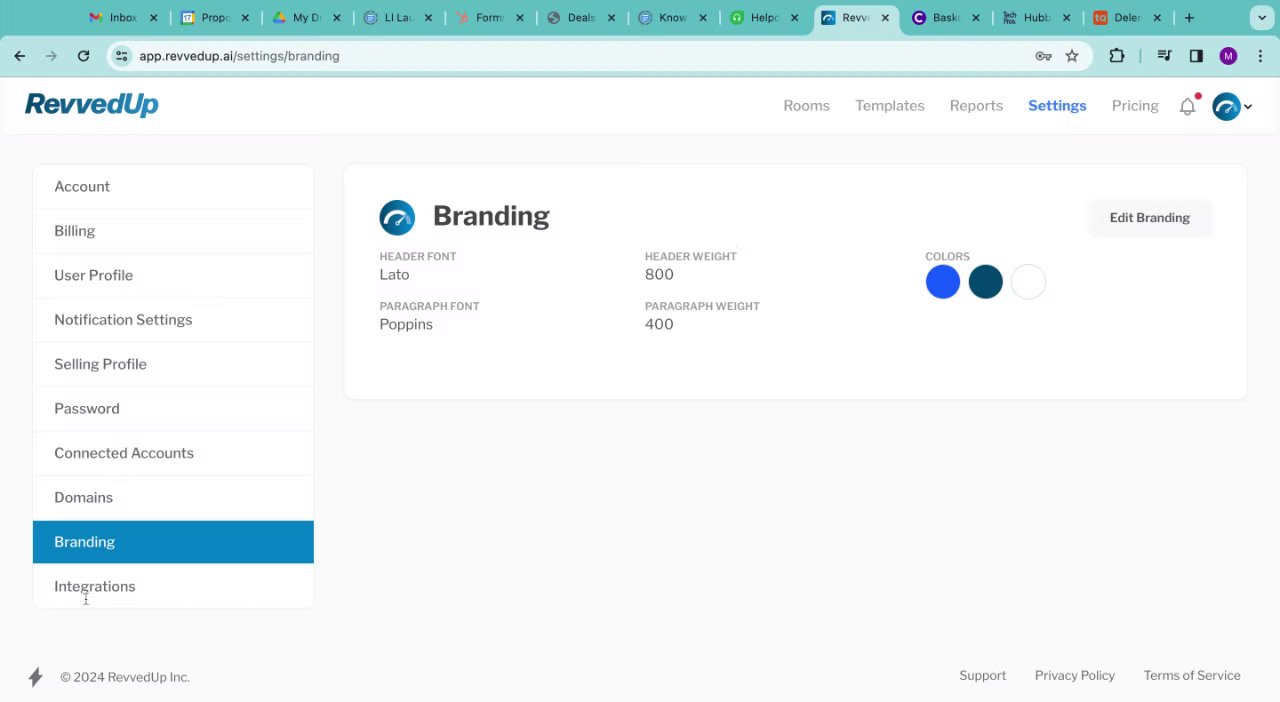Viewport: 1280px width, 702px height.
Task: Click the lightning bolt footer icon
Action: (35, 677)
